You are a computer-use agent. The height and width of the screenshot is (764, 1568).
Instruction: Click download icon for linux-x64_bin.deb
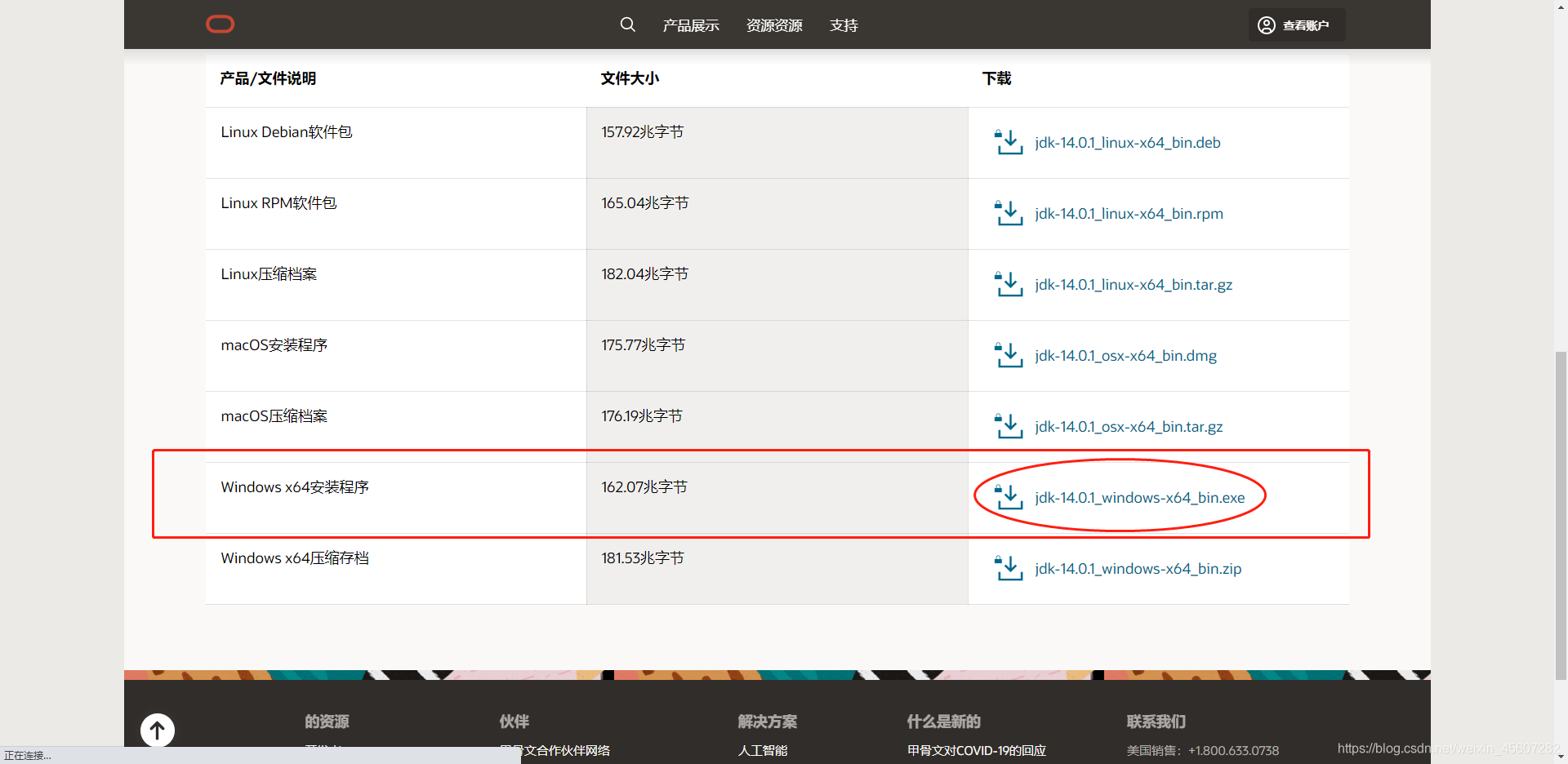click(x=1009, y=142)
